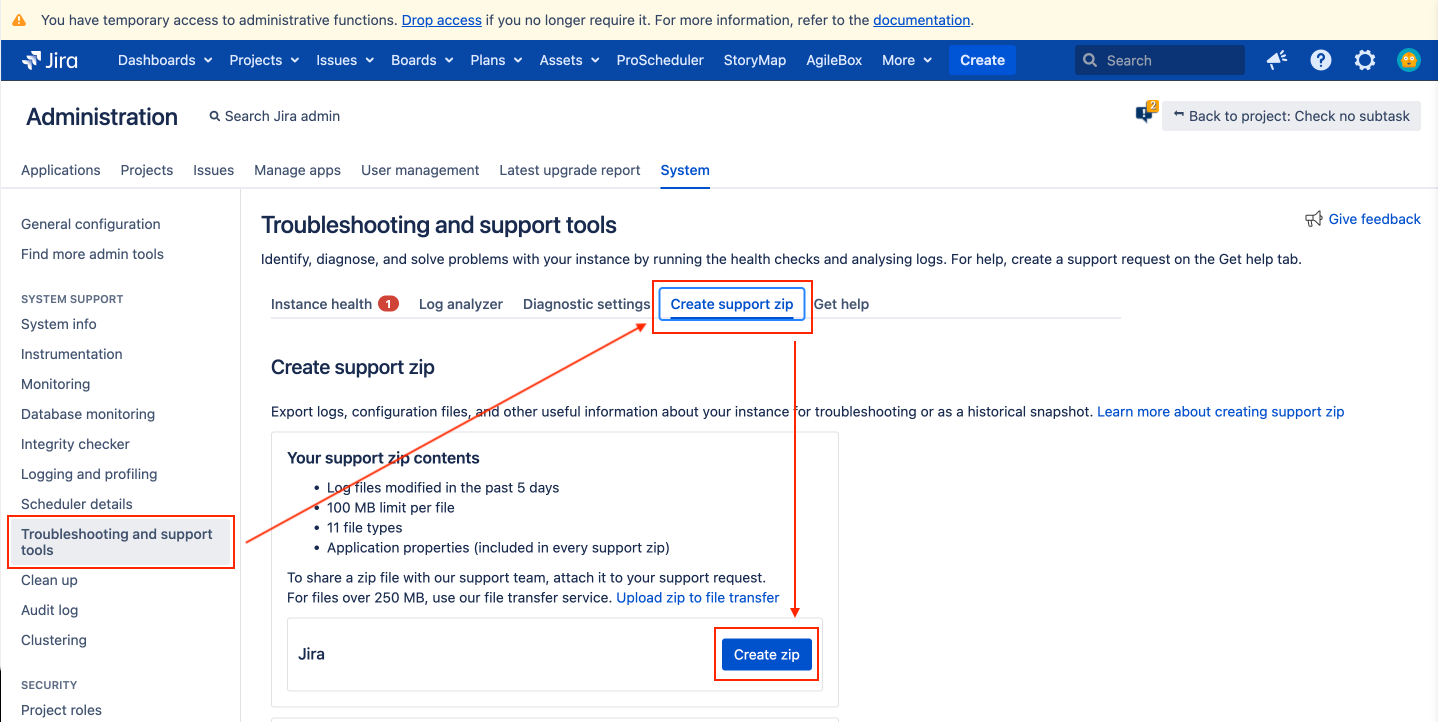Viewport: 1438px width, 722px height.
Task: Open the notifications megaphone icon
Action: pyautogui.click(x=1277, y=60)
